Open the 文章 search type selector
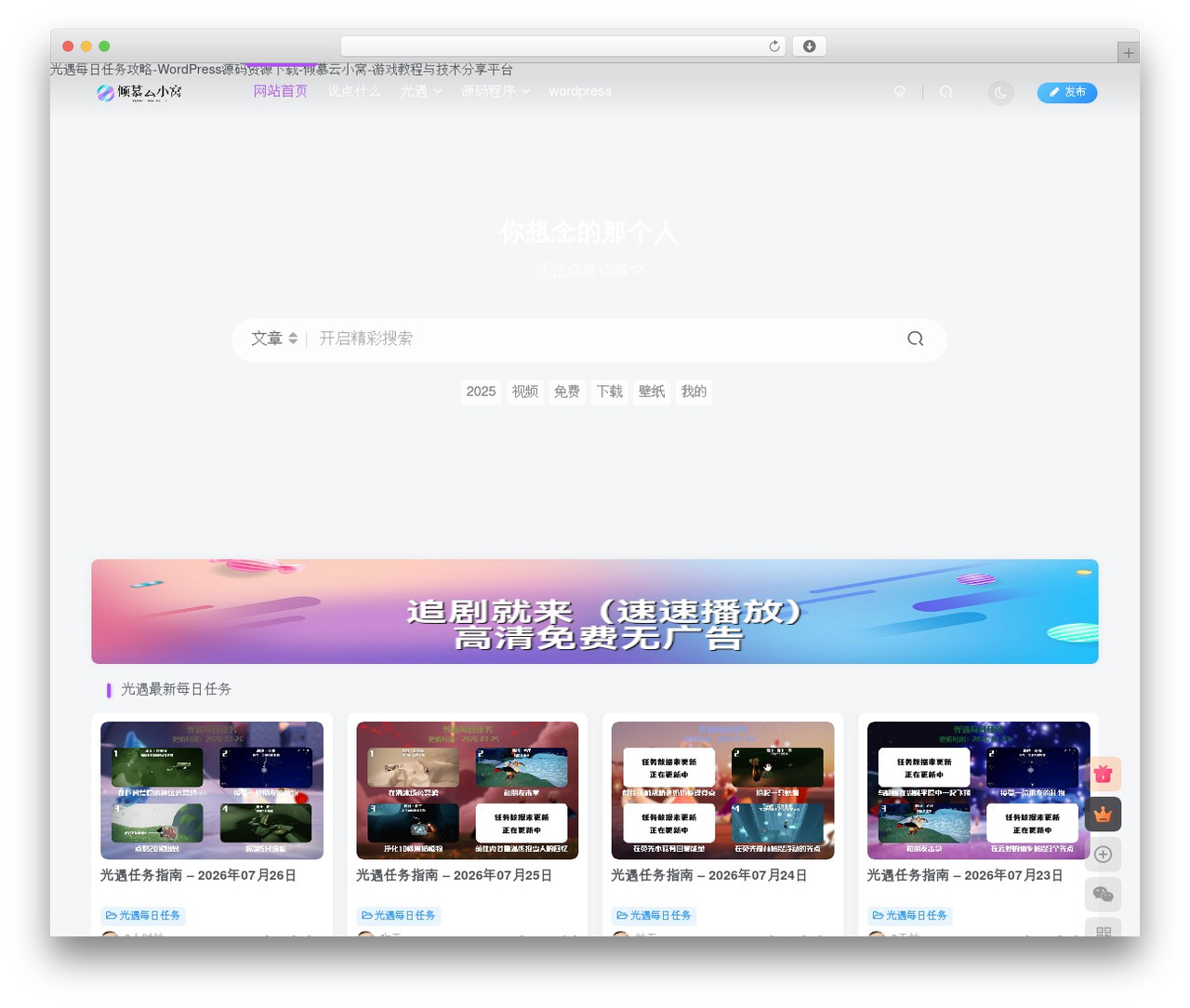 pyautogui.click(x=274, y=338)
